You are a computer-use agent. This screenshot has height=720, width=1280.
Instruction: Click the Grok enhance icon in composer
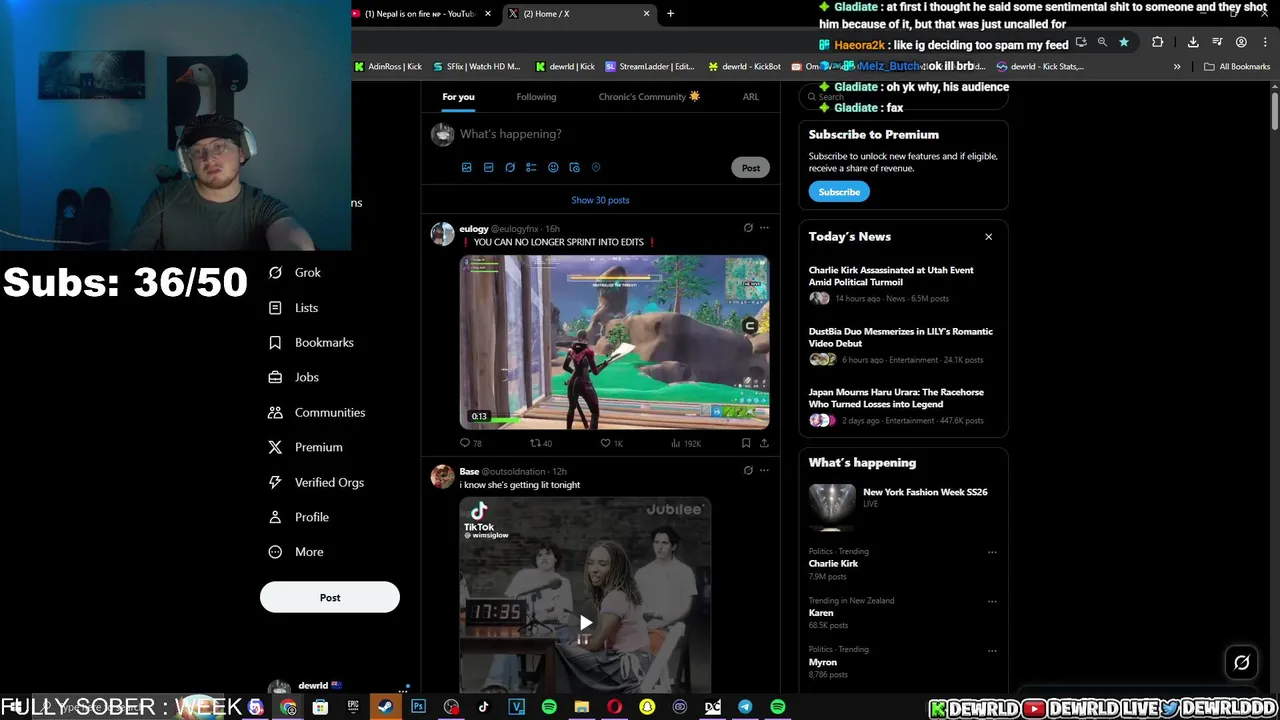pos(510,168)
